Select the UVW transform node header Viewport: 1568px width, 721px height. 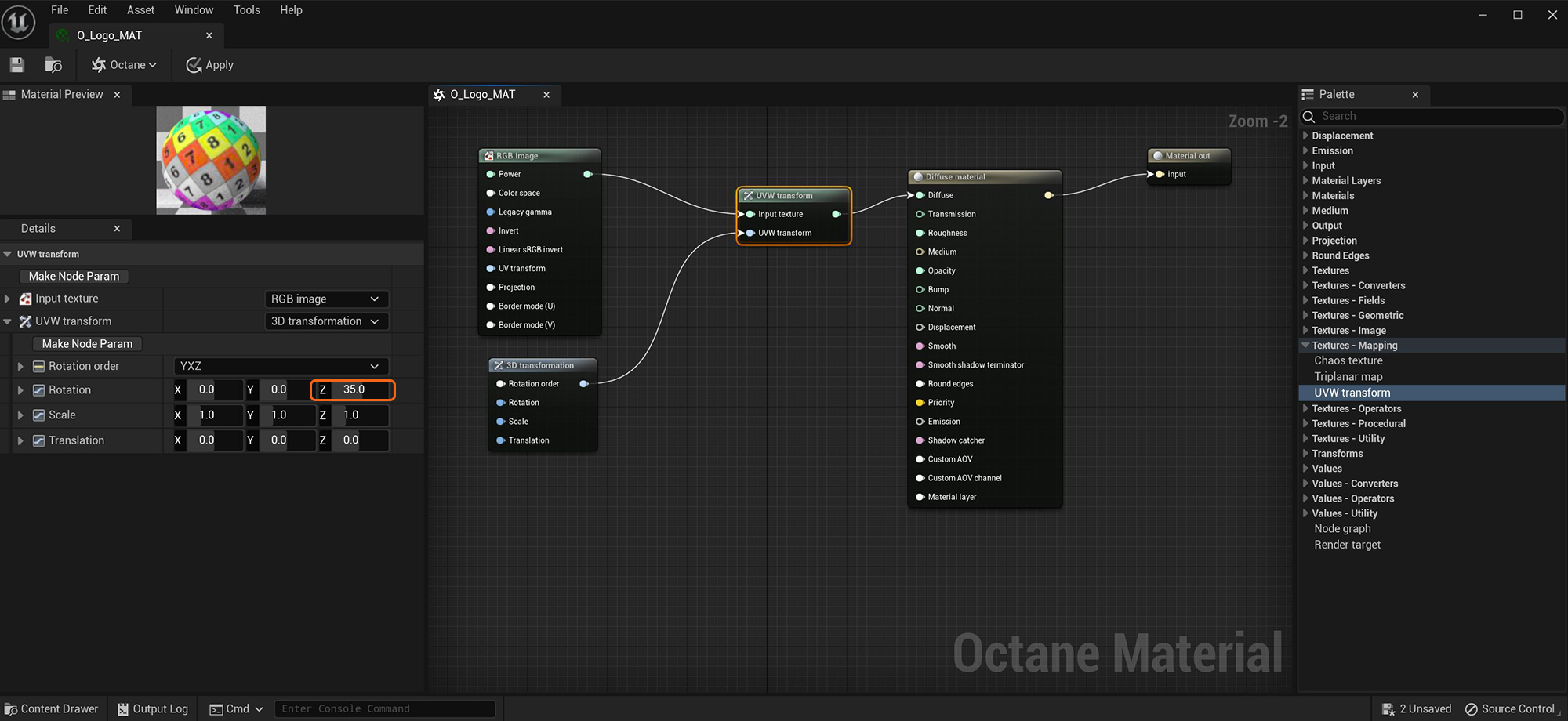tap(793, 196)
